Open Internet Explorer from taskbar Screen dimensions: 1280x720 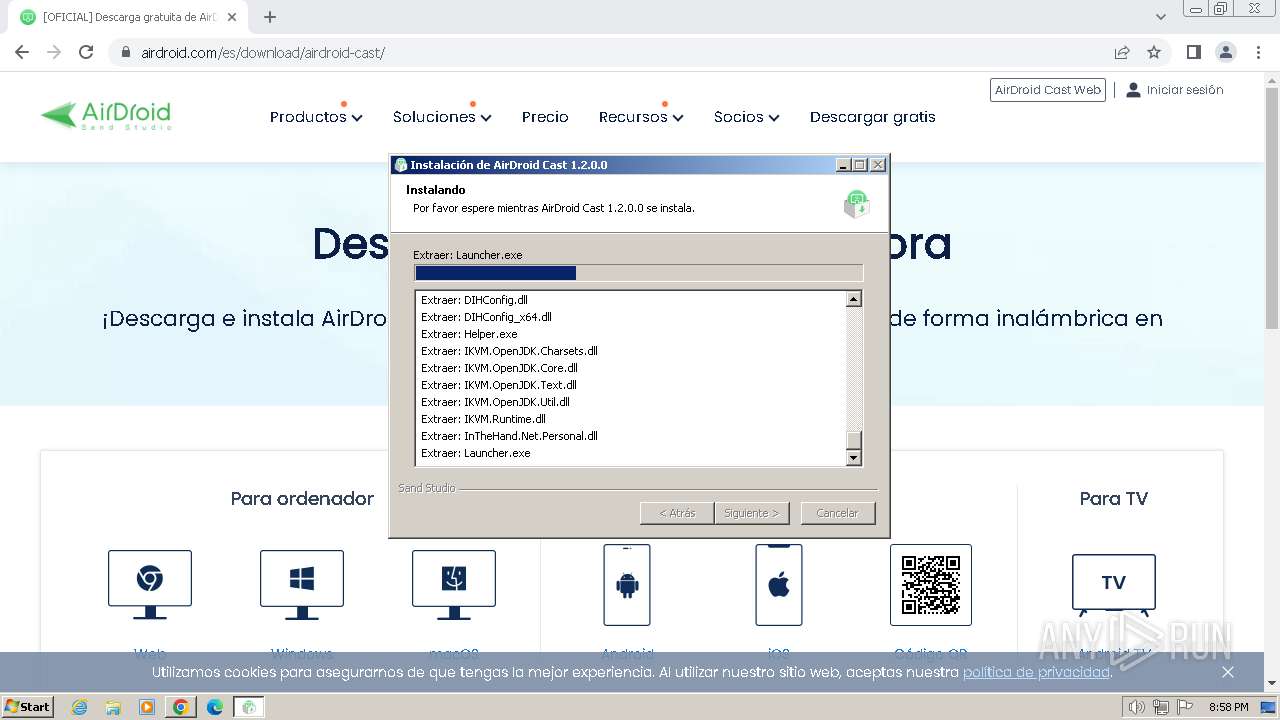click(x=80, y=707)
